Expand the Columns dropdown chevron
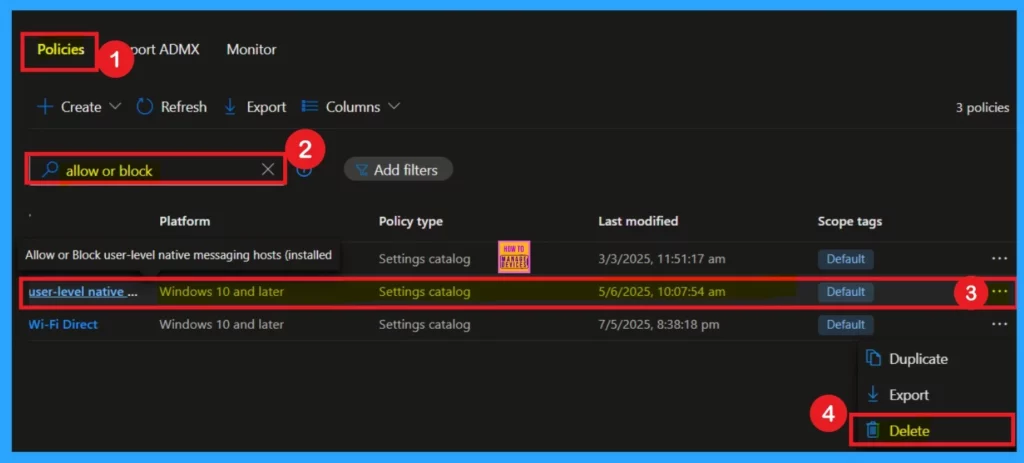 (394, 106)
